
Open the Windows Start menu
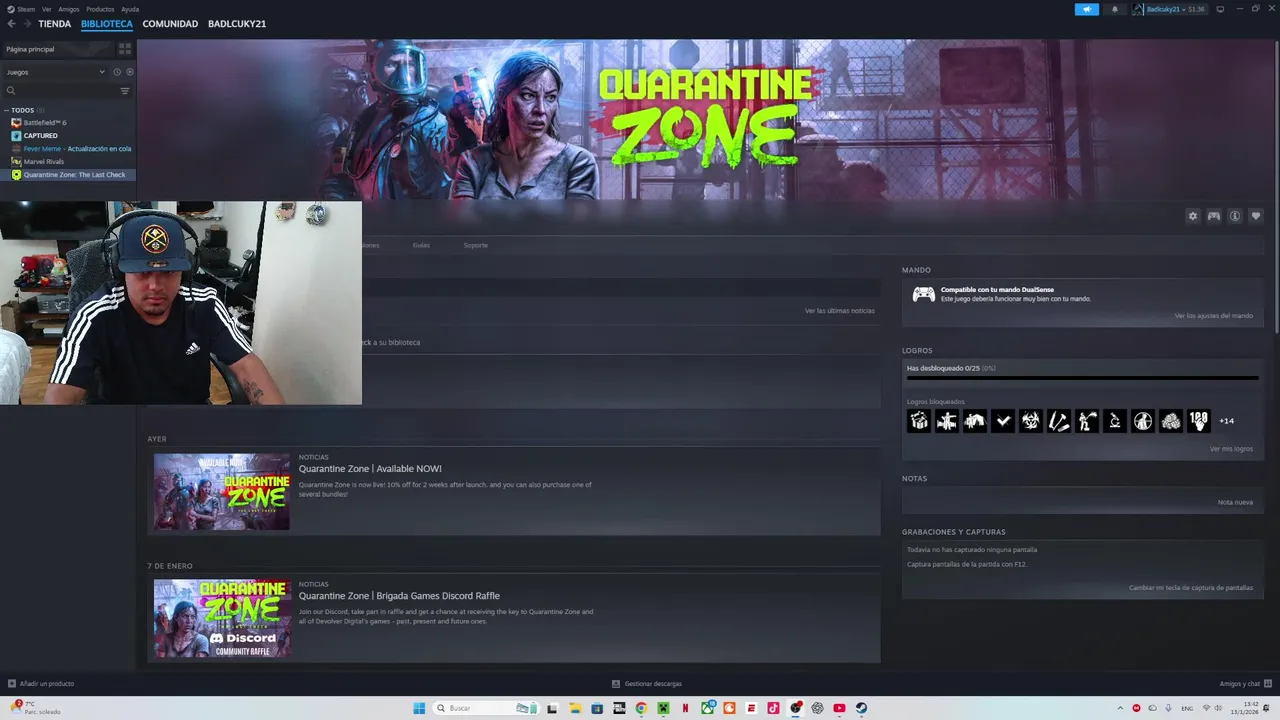(x=419, y=708)
